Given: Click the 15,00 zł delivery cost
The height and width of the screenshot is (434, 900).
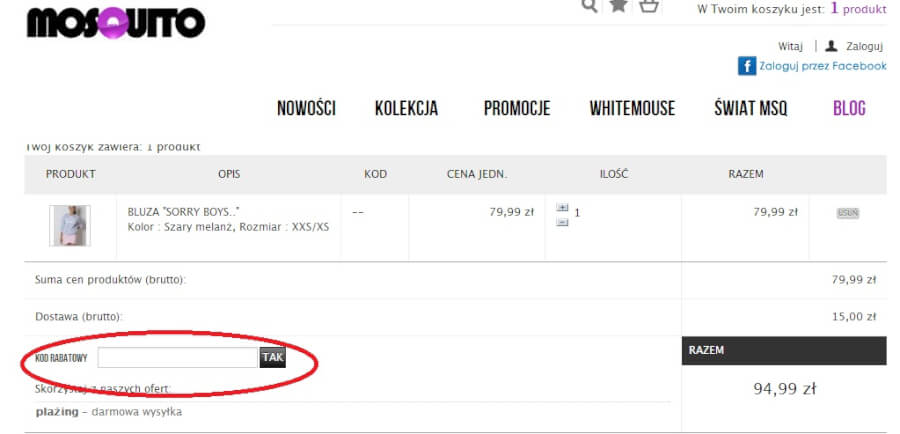Looking at the screenshot, I should tap(854, 317).
